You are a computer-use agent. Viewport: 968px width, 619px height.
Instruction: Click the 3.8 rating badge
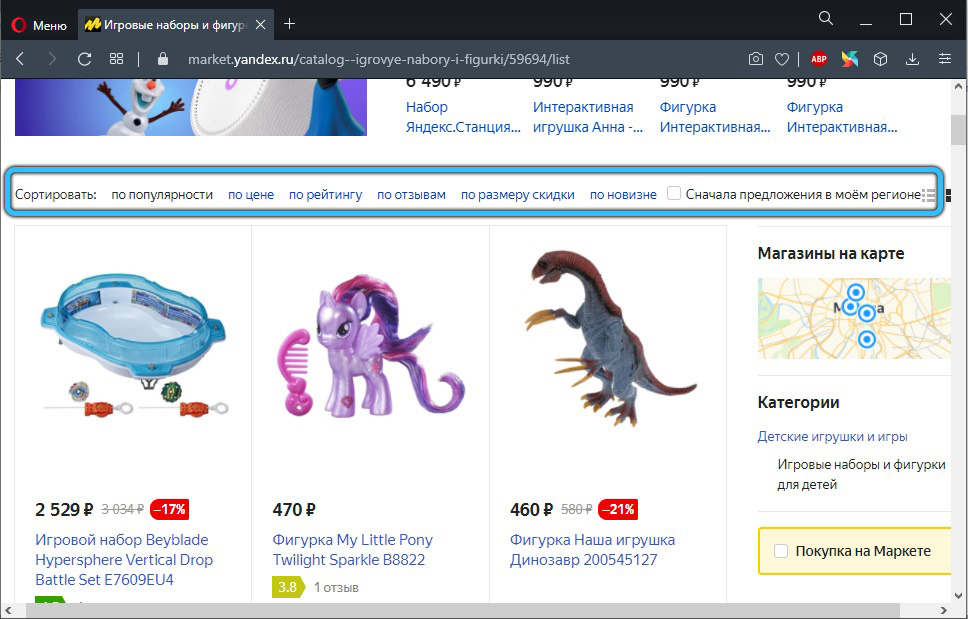coord(288,587)
